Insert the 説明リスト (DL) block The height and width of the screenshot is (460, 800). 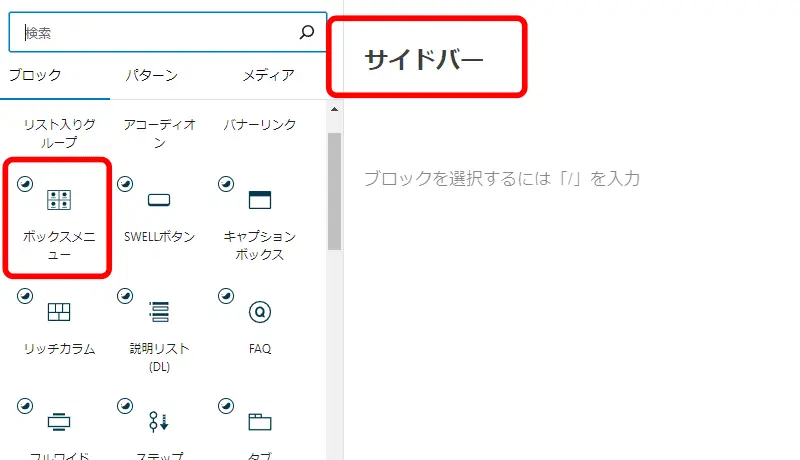tap(159, 329)
